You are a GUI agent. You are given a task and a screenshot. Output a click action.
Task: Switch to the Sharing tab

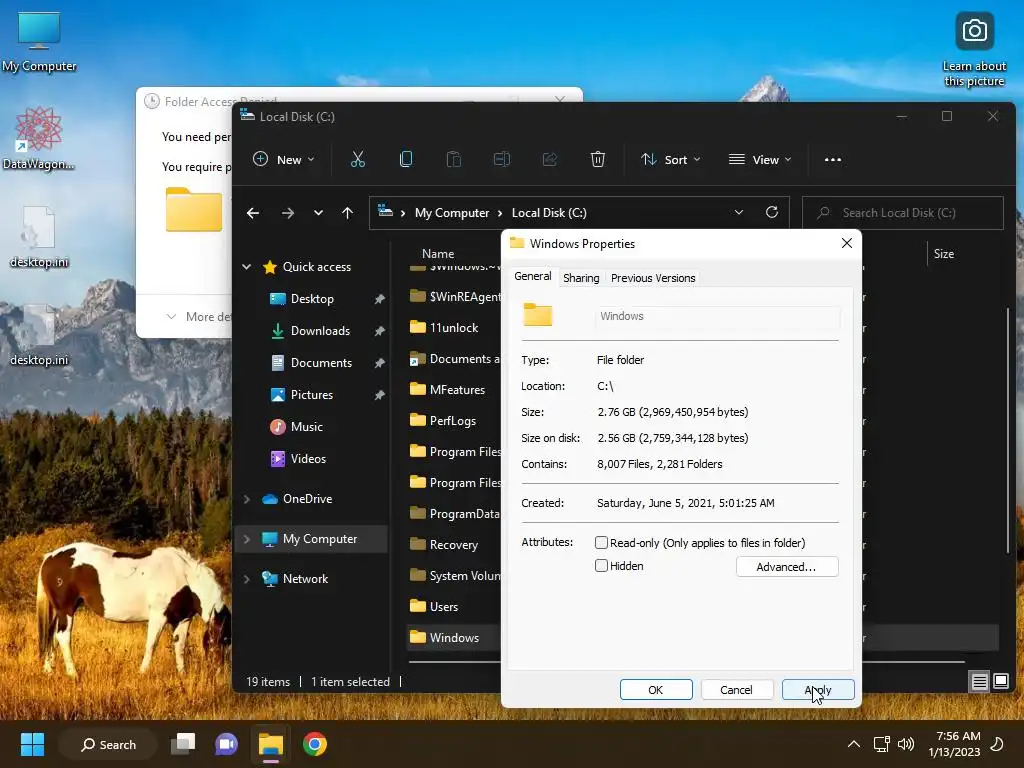coord(581,278)
